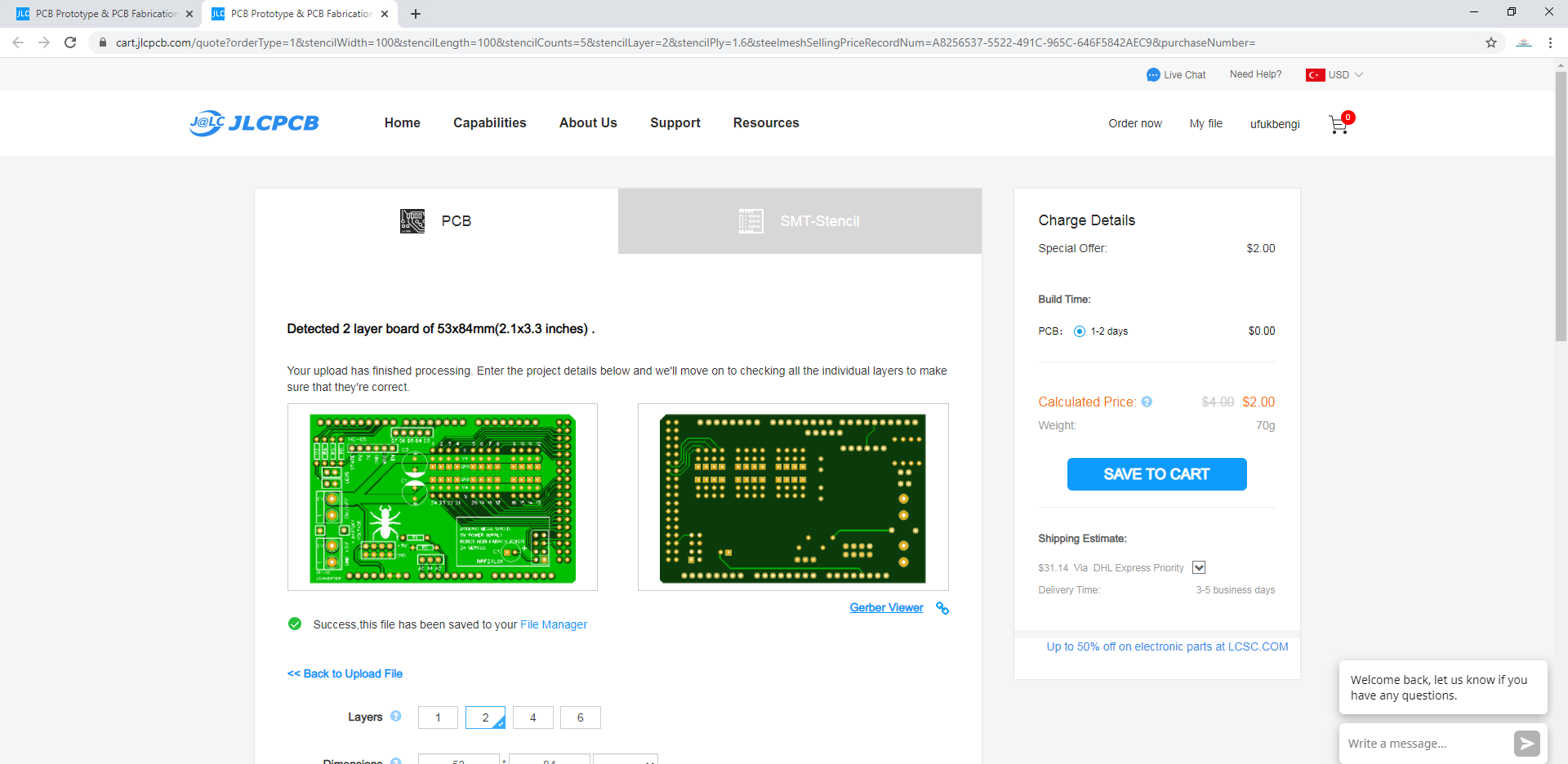This screenshot has width=1568, height=764.
Task: Switch to the PCB tab
Action: 436,221
